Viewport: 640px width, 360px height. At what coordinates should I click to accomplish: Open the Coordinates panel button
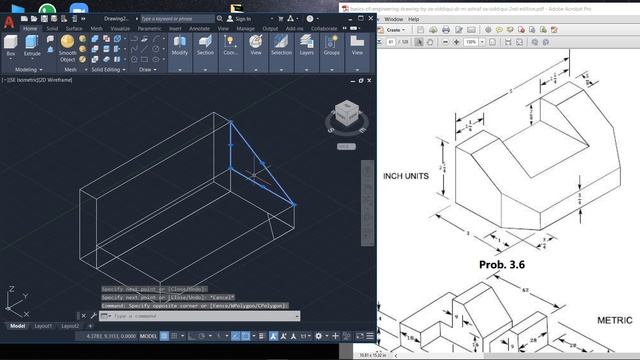[230, 46]
